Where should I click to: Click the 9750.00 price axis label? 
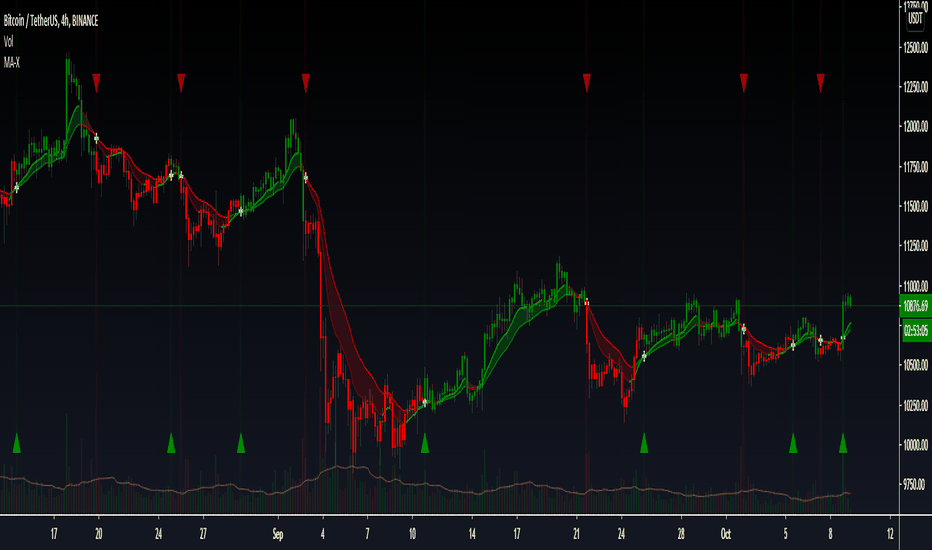pos(915,485)
